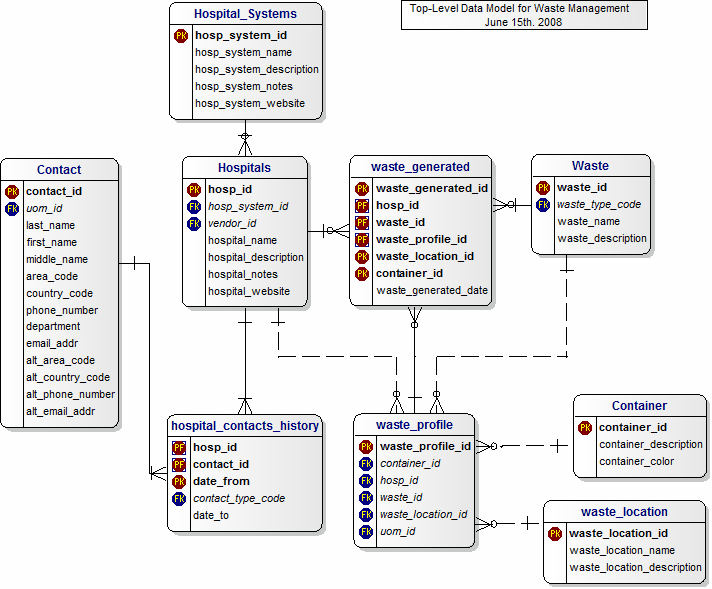Click the Top-Level Data Model title box

tap(524, 15)
